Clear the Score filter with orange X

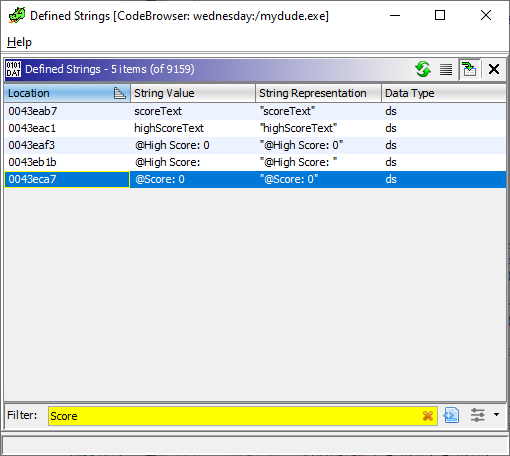428,416
